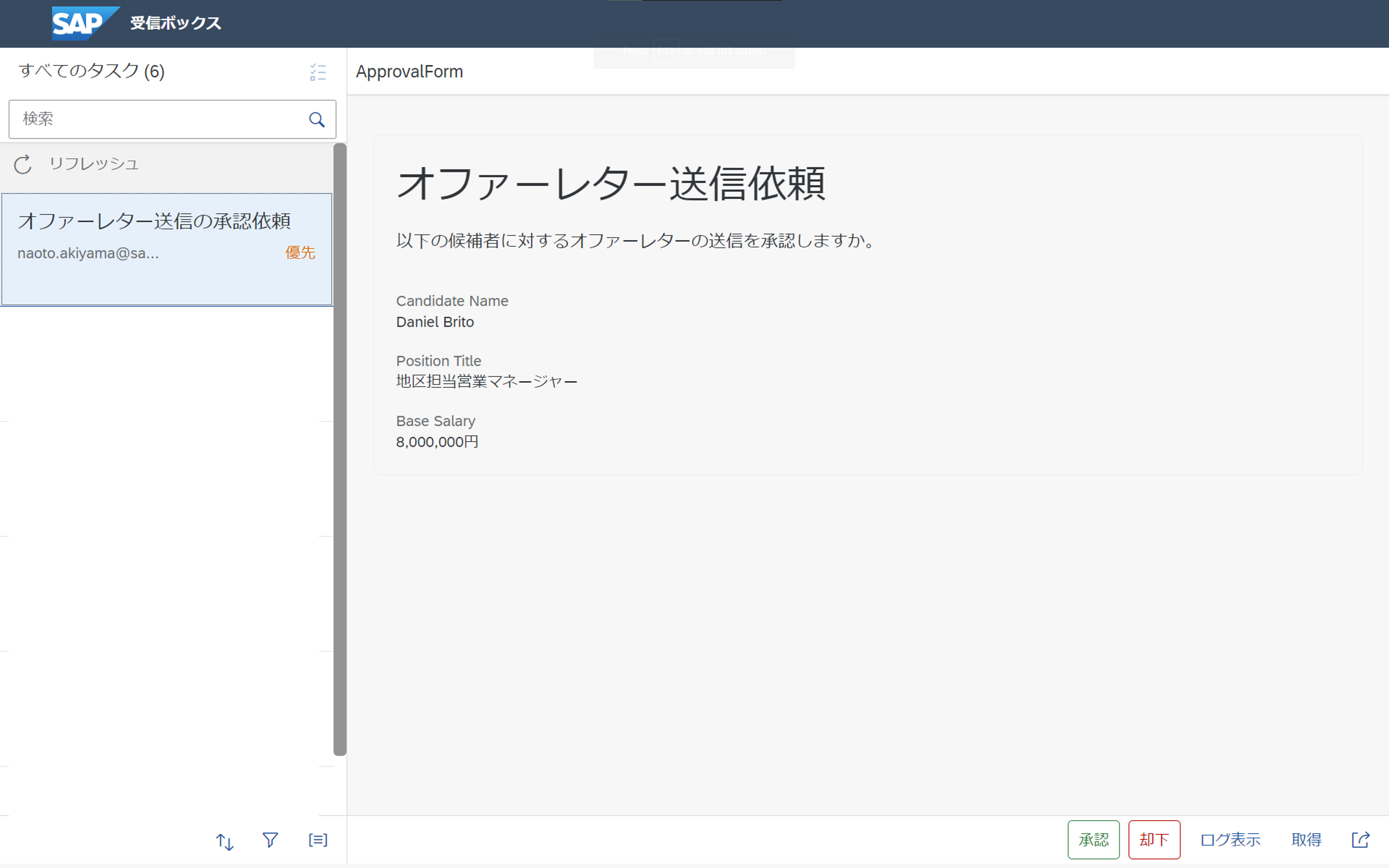Click the circular refresh arrow icon

point(23,165)
